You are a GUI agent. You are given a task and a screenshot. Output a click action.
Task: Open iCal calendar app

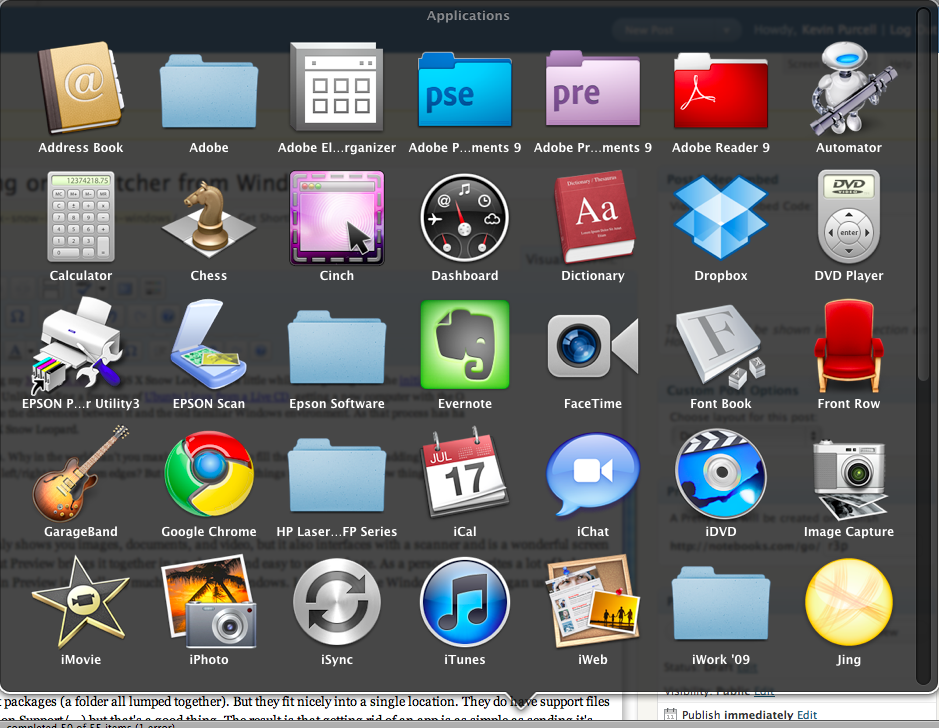pos(465,472)
